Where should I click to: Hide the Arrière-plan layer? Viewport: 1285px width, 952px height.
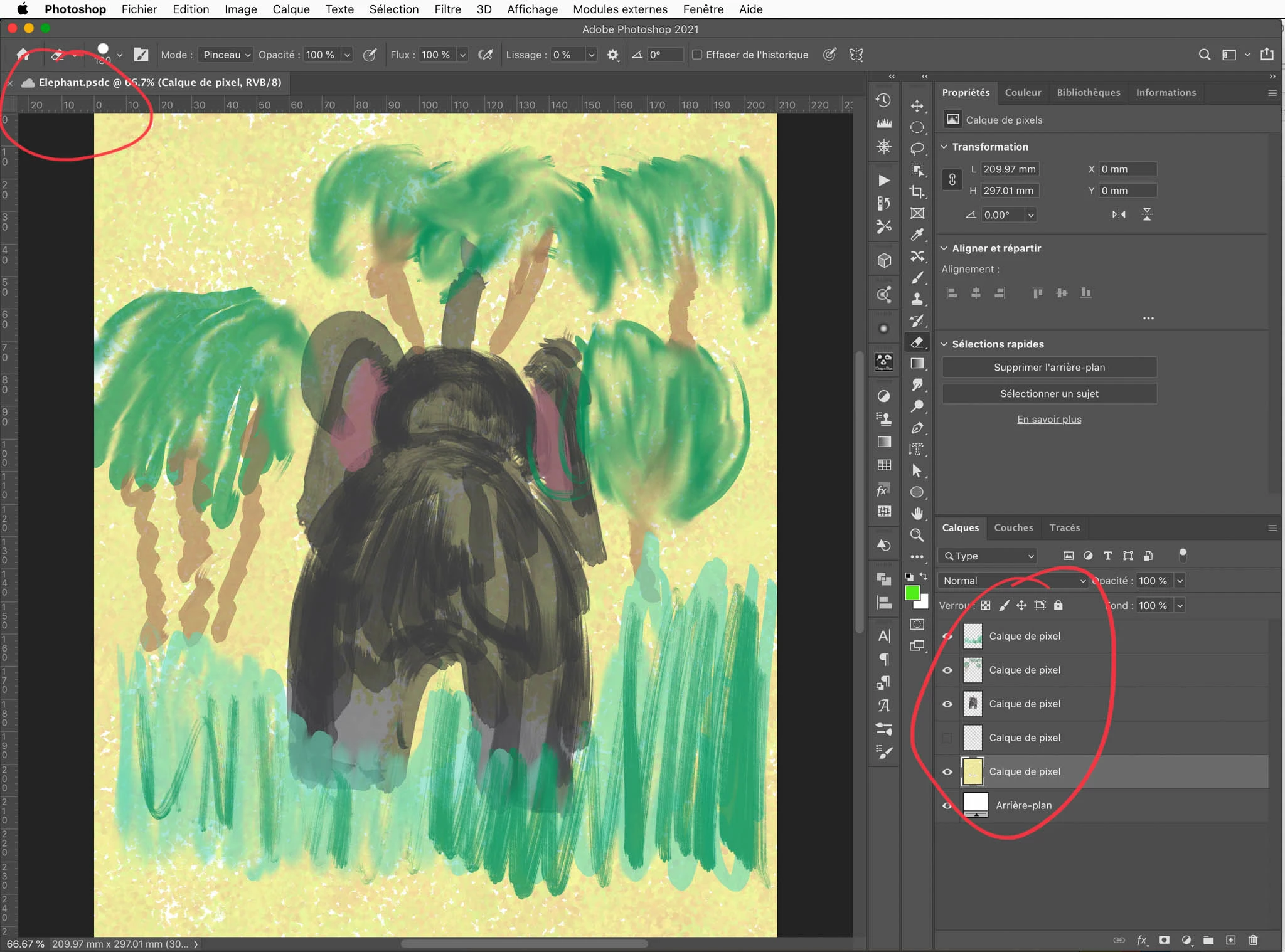947,805
